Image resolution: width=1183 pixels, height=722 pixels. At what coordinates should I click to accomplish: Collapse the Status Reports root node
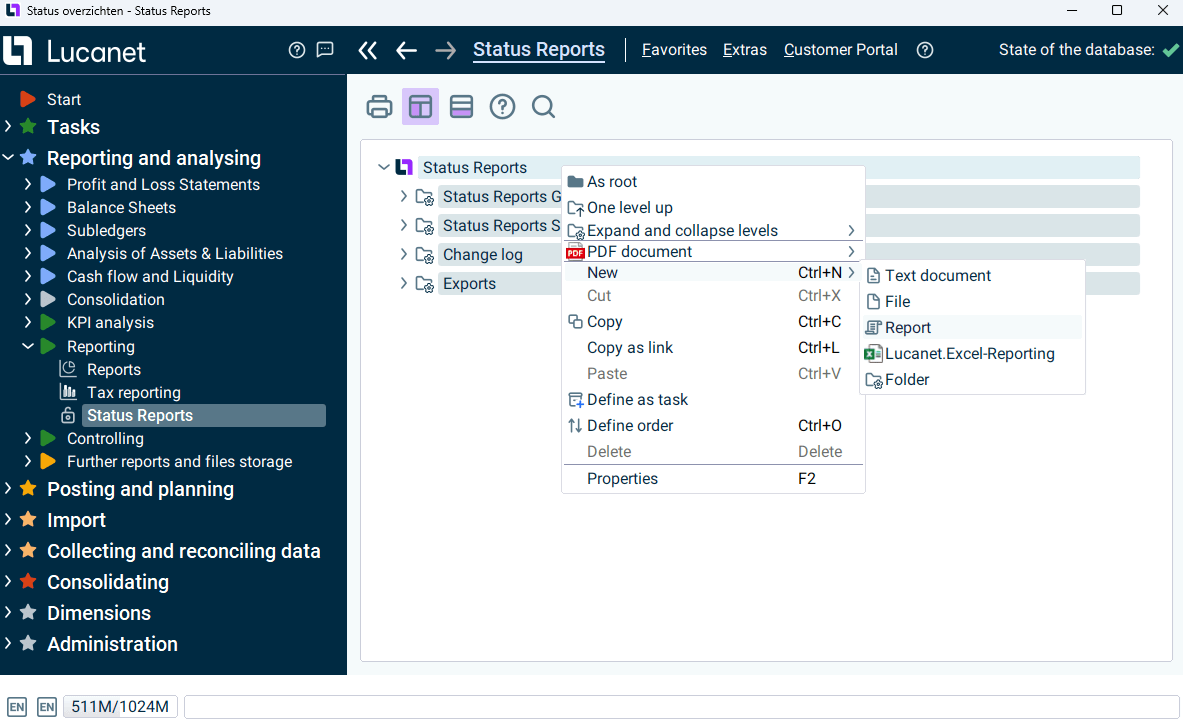pyautogui.click(x=384, y=167)
